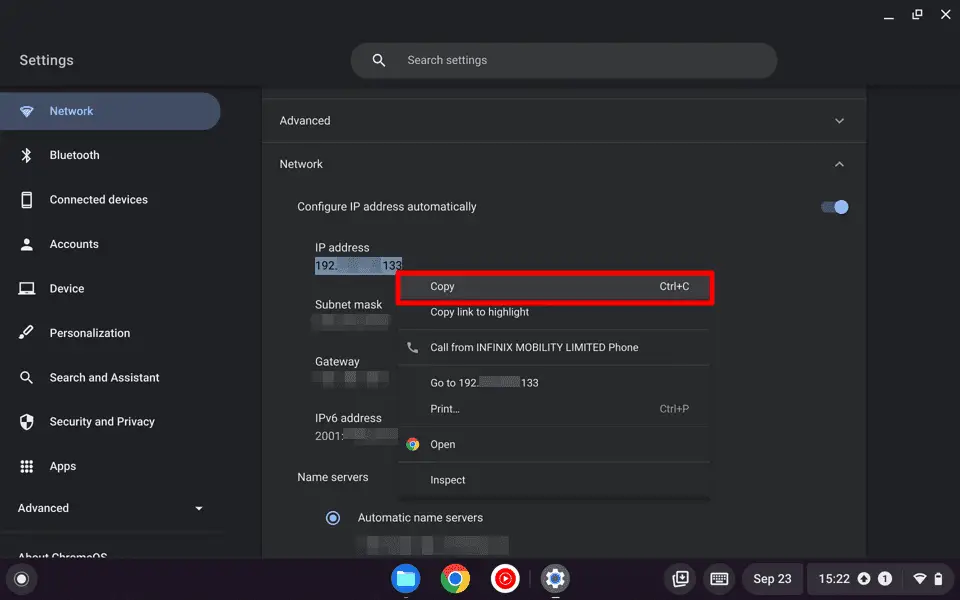Disable Configure IP address automatically
This screenshot has height=600, width=960.
click(x=833, y=207)
